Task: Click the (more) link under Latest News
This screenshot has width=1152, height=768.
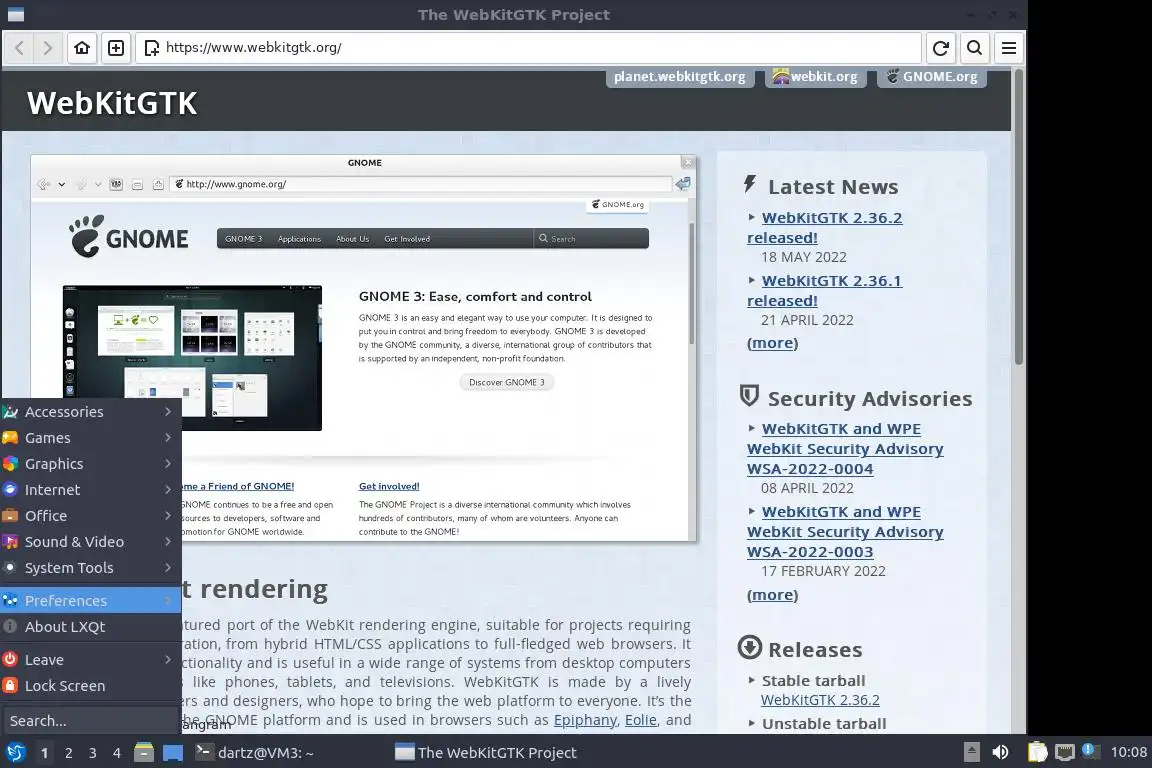Action: (772, 343)
